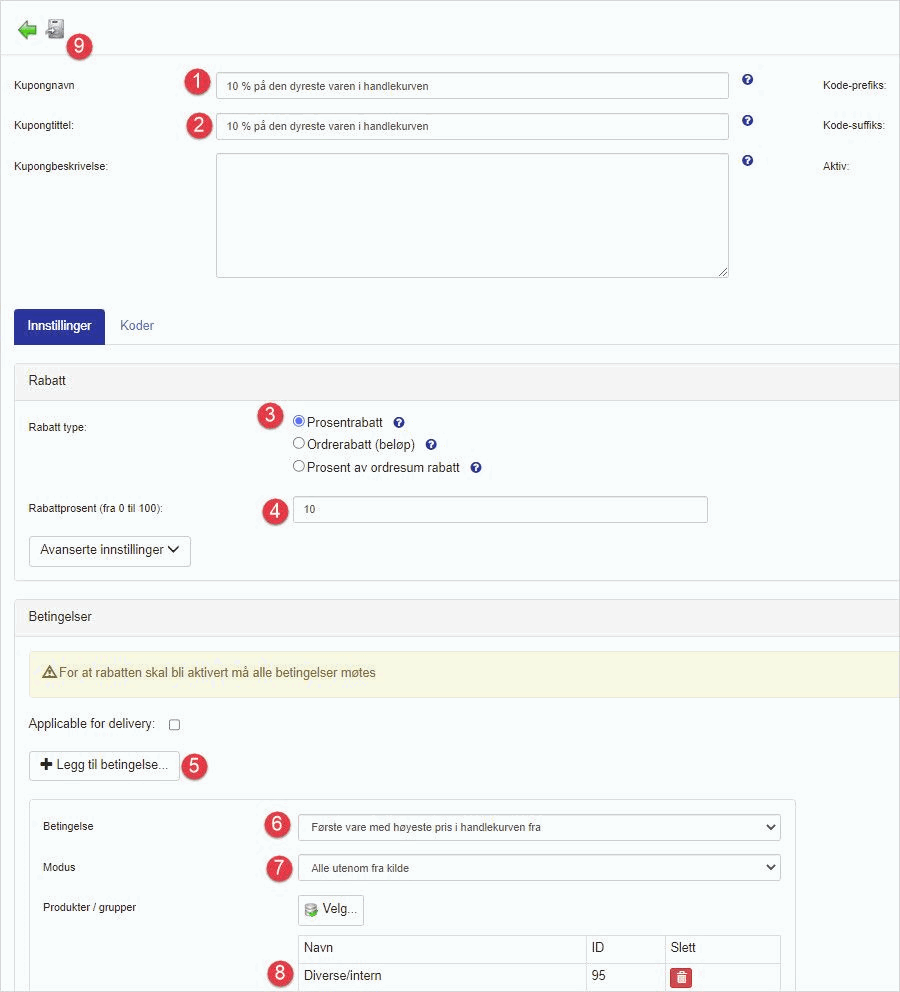Expand Avanserte innstillinger dropdown
This screenshot has height=992, width=900.
pos(110,550)
